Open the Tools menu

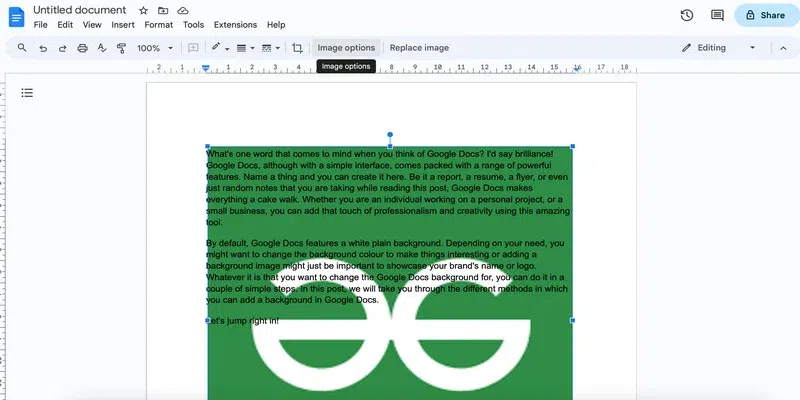[x=193, y=24]
